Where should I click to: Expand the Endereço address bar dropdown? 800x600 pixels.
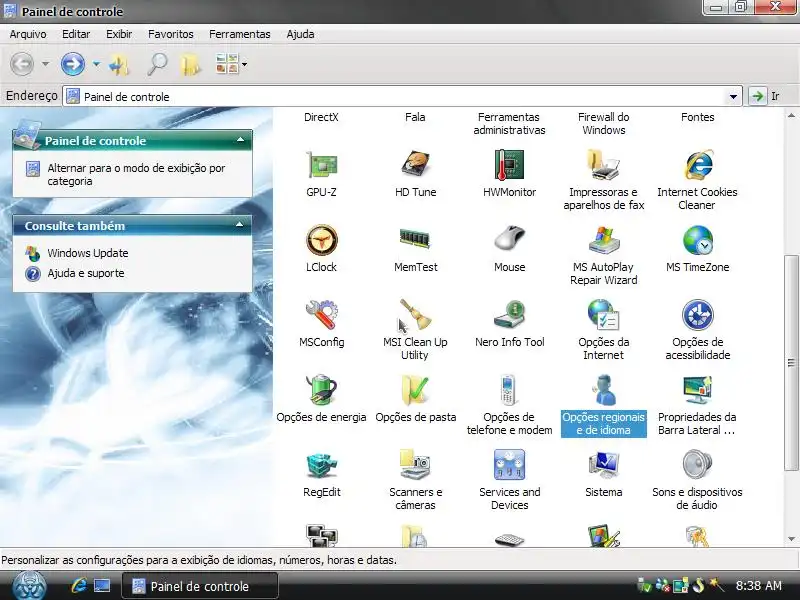tap(733, 96)
